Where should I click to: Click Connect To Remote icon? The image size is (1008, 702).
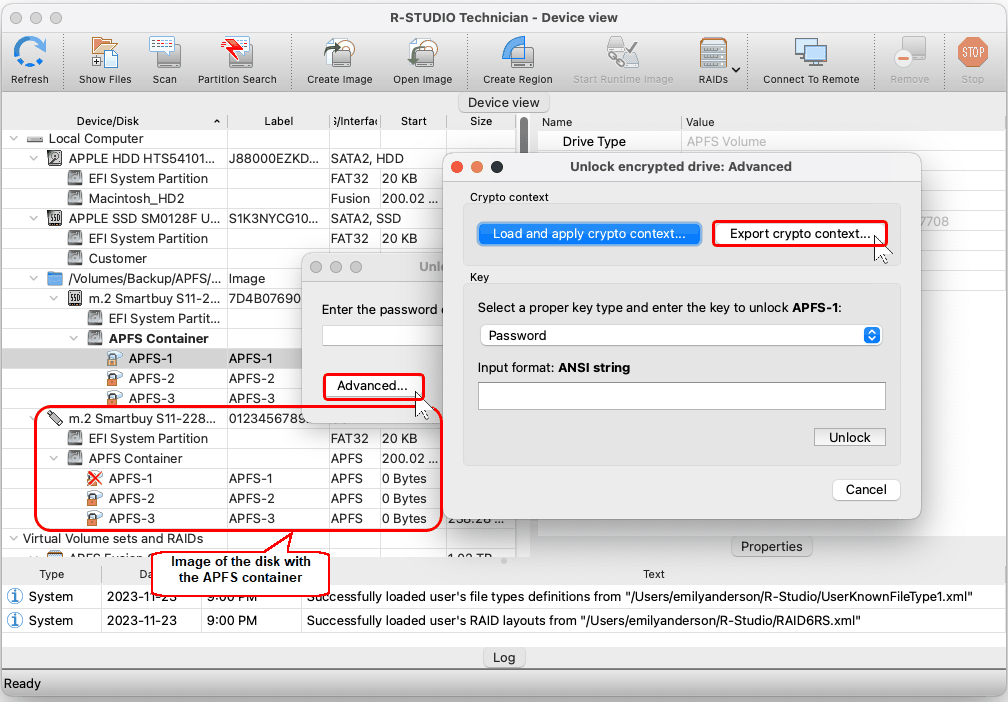pyautogui.click(x=811, y=53)
